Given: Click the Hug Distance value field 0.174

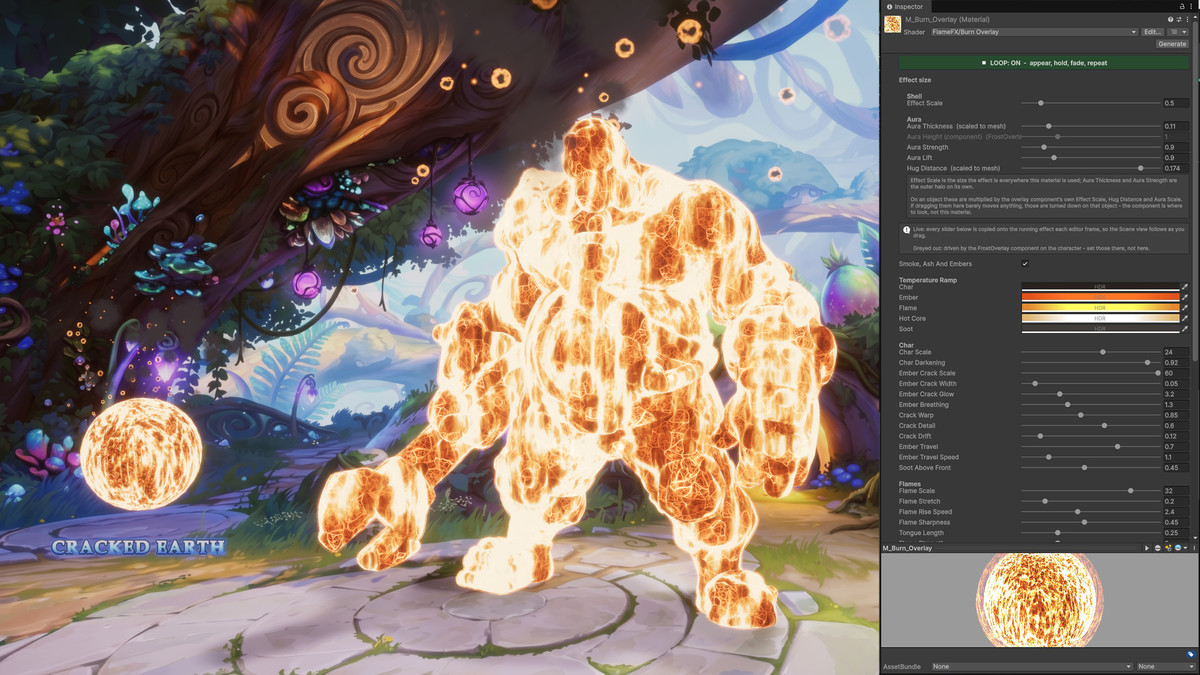Looking at the screenshot, I should (x=1176, y=168).
